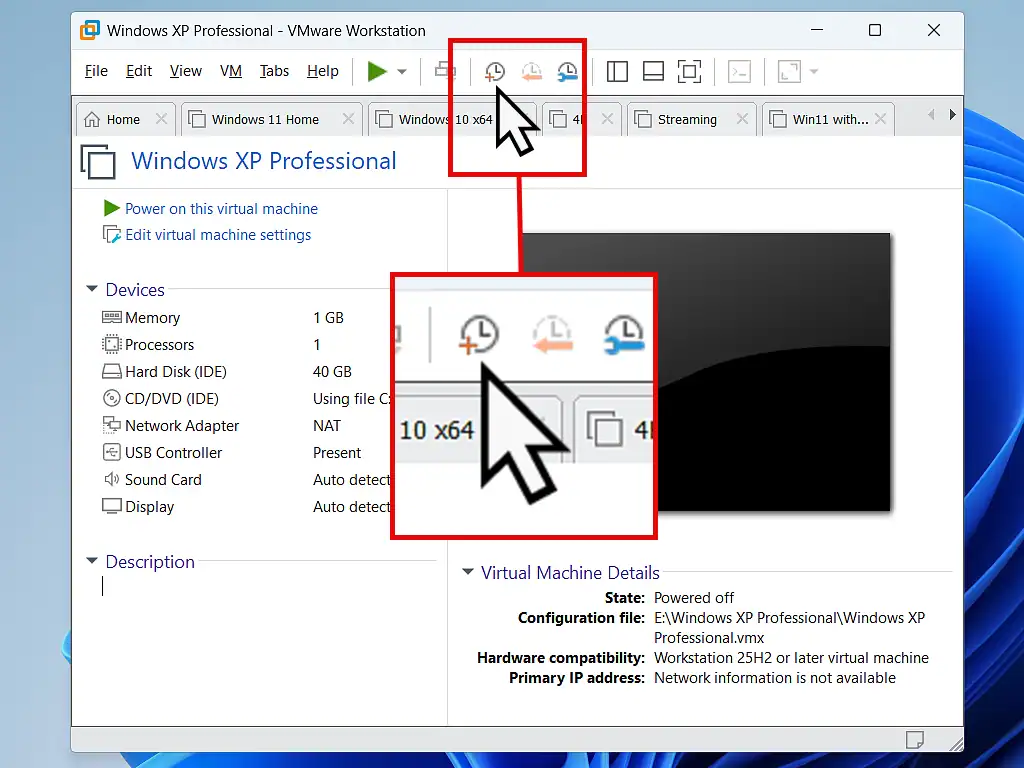The width and height of the screenshot is (1024, 768).
Task: Open the File menu
Action: (x=96, y=71)
